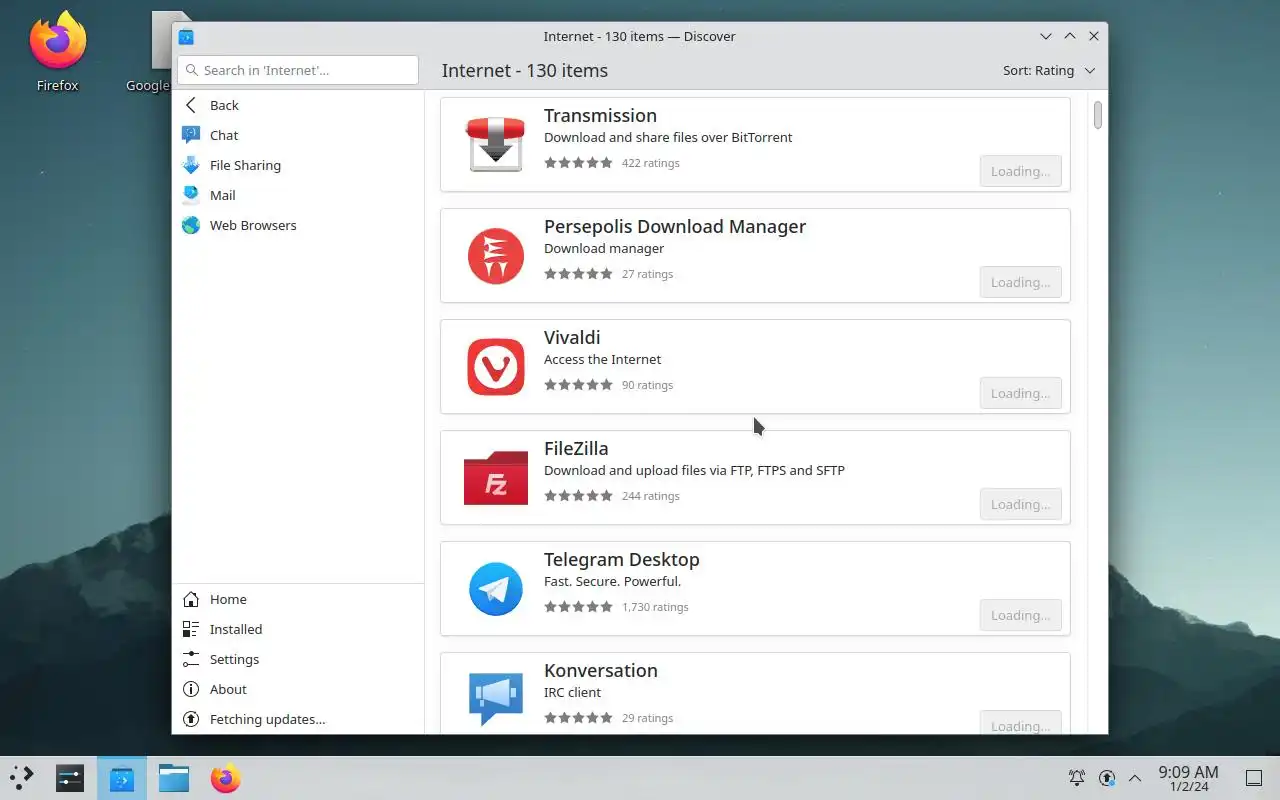Image resolution: width=1280 pixels, height=800 pixels.
Task: Click the About info icon
Action: pyautogui.click(x=191, y=689)
